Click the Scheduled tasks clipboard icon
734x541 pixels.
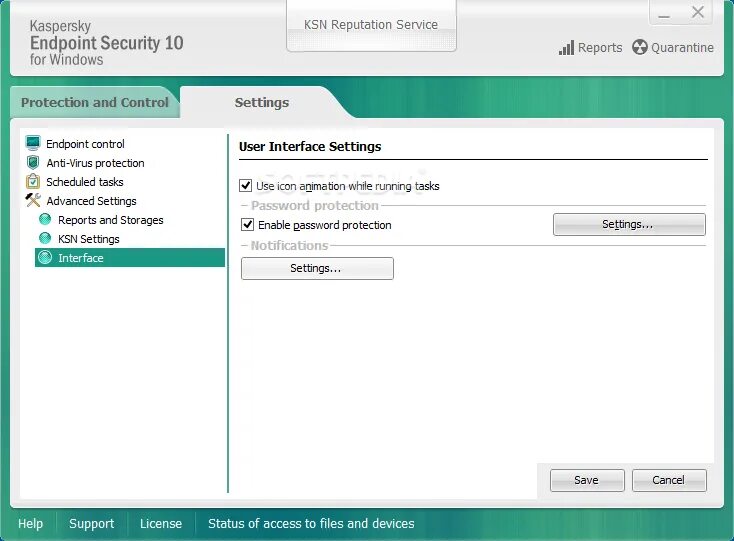click(x=33, y=181)
